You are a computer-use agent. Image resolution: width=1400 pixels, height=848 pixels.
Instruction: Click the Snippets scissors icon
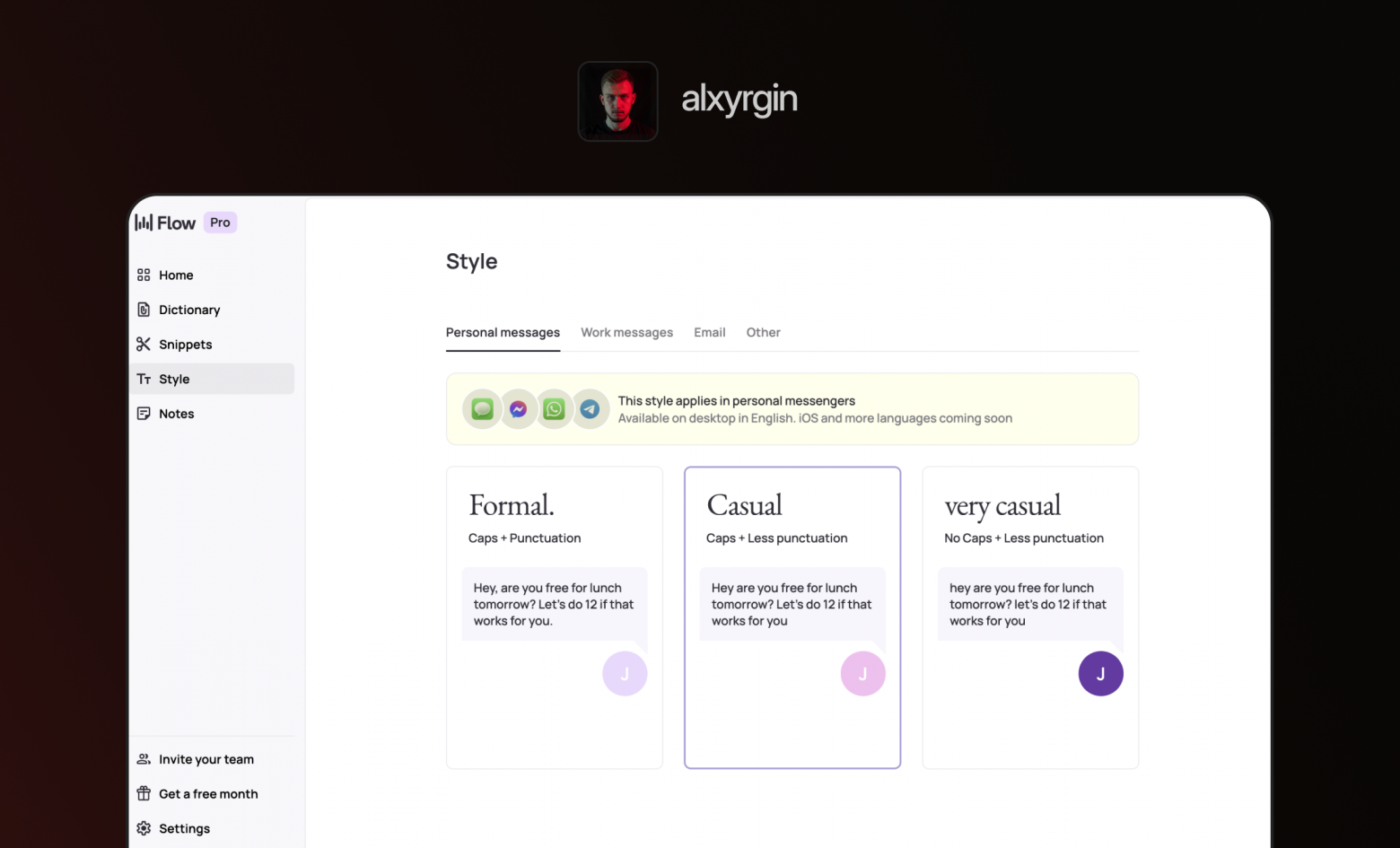click(144, 345)
